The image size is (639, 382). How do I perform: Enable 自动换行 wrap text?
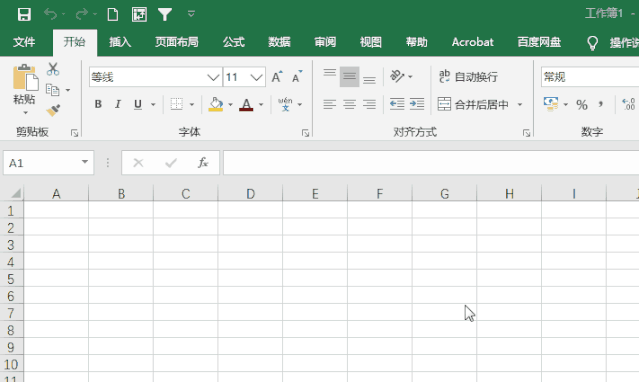pos(468,77)
